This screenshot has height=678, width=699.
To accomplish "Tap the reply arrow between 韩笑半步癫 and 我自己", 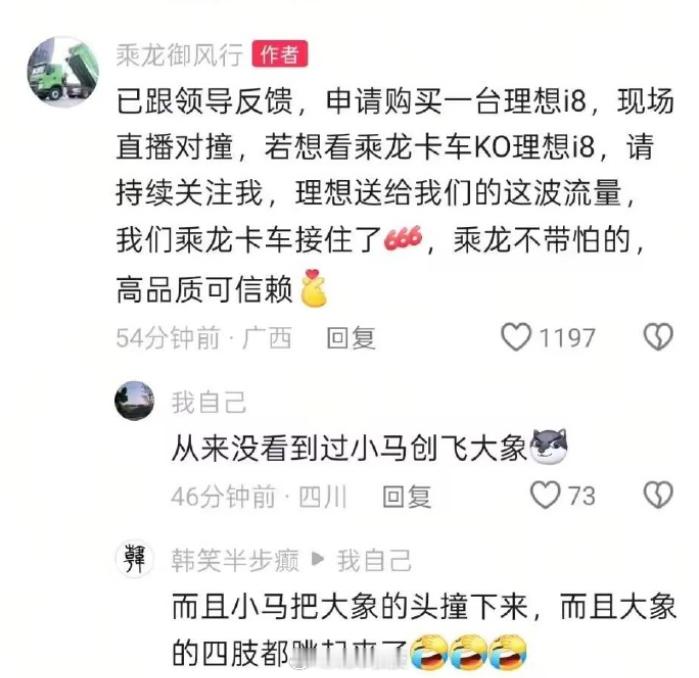I will (x=318, y=559).
